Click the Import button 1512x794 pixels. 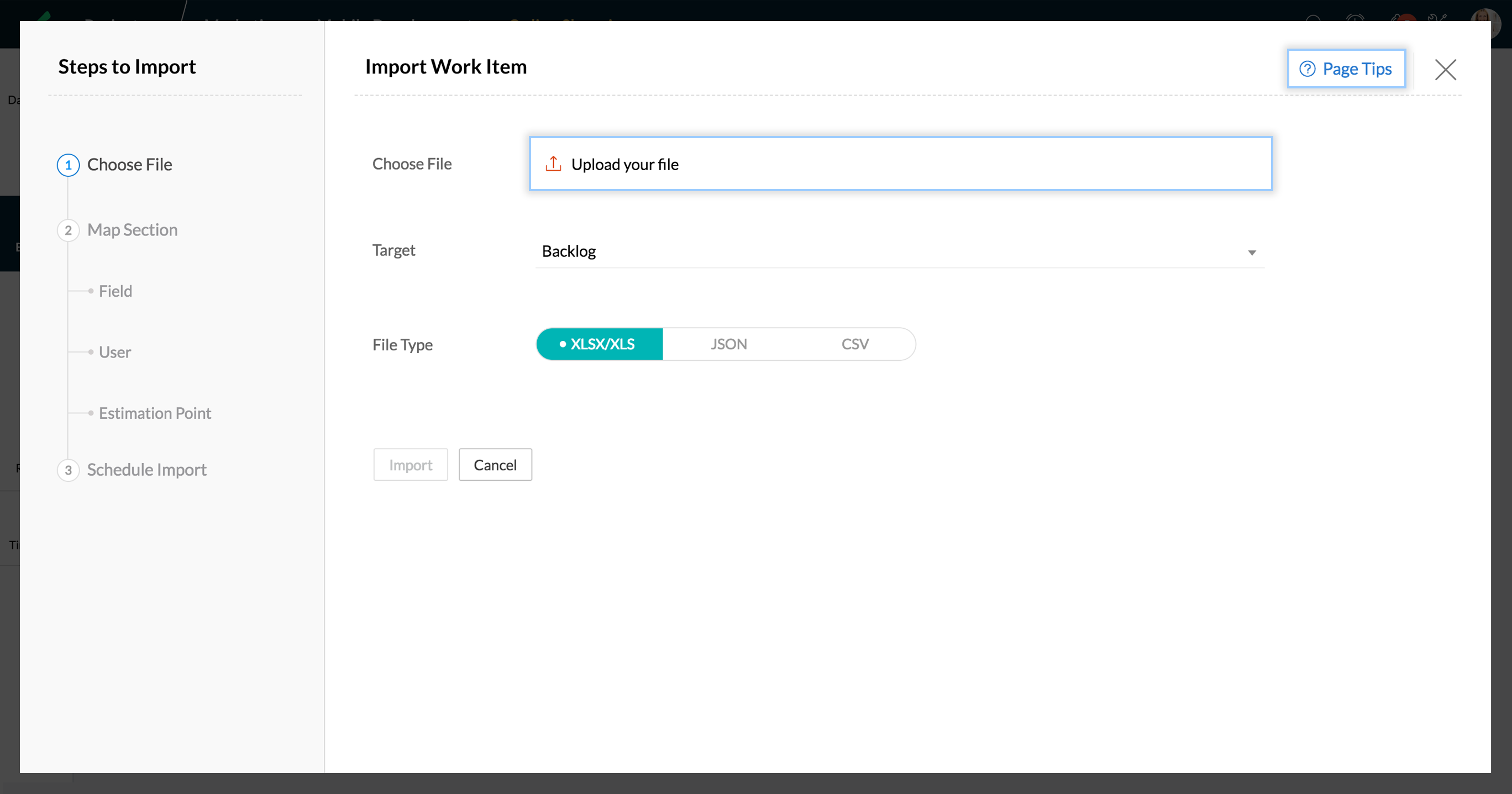click(410, 465)
